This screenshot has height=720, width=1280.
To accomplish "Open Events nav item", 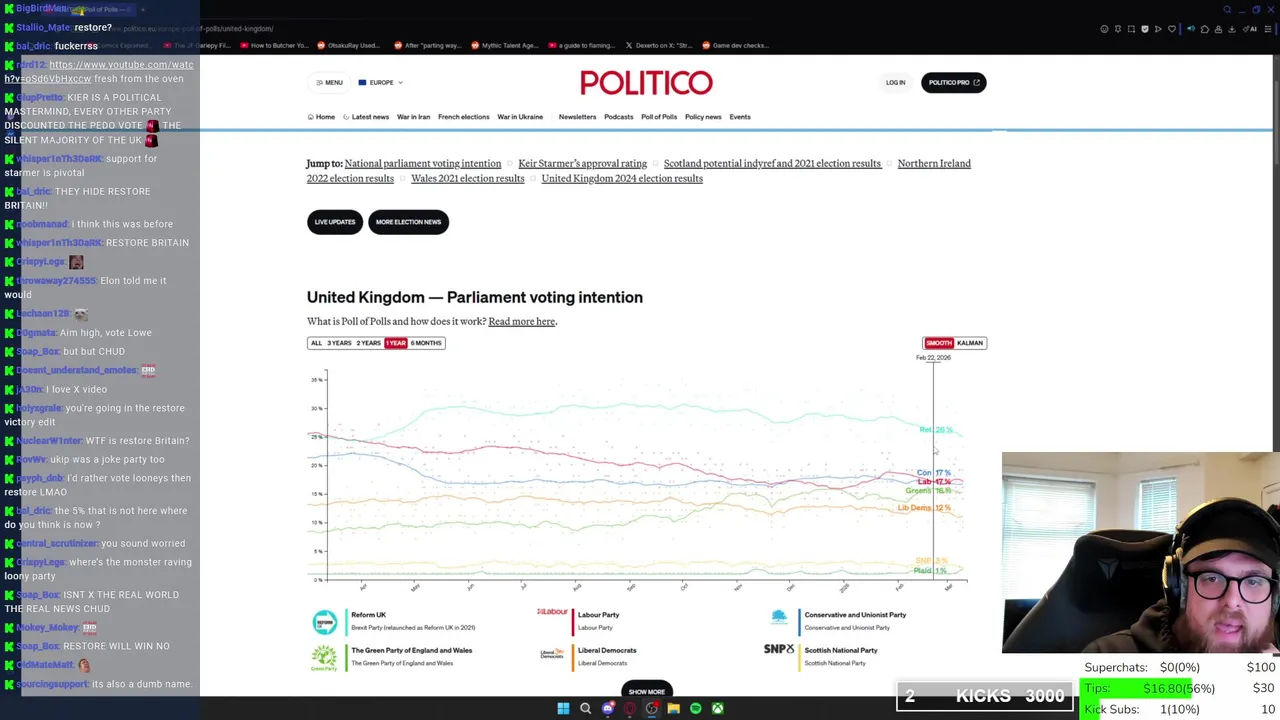I will 740,117.
